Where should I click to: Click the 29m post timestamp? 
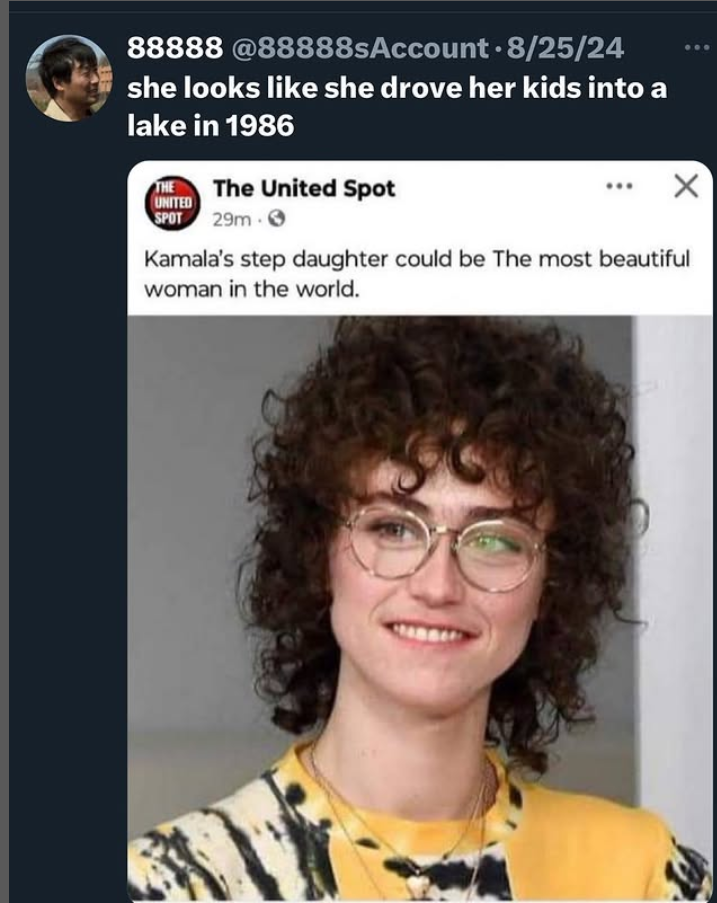[x=230, y=219]
